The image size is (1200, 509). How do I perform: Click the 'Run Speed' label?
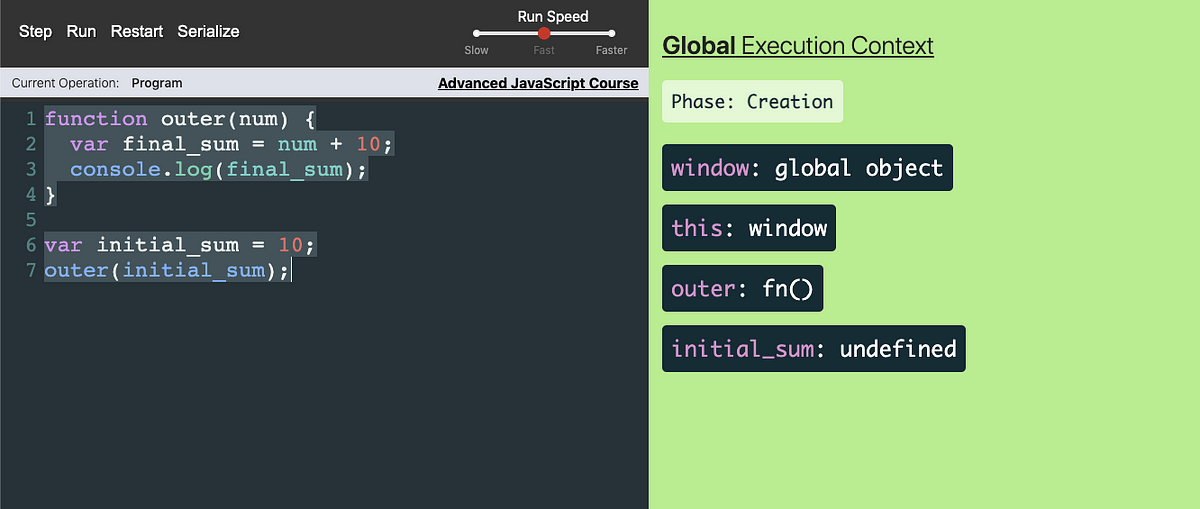tap(553, 16)
